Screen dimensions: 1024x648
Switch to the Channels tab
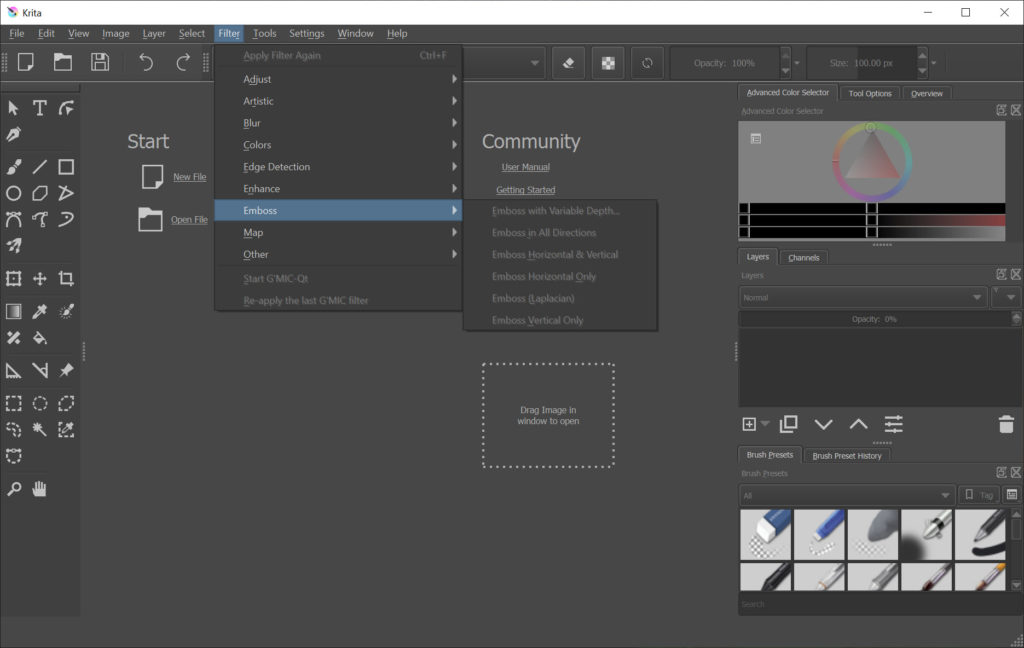click(x=803, y=257)
